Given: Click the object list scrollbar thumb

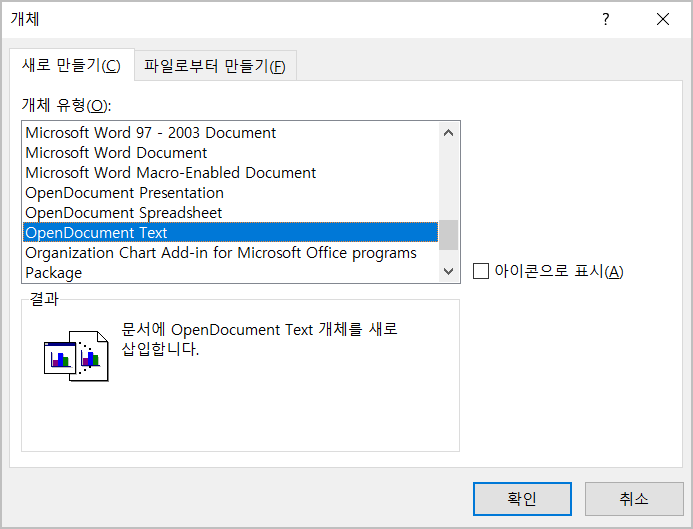Looking at the screenshot, I should click(x=449, y=235).
